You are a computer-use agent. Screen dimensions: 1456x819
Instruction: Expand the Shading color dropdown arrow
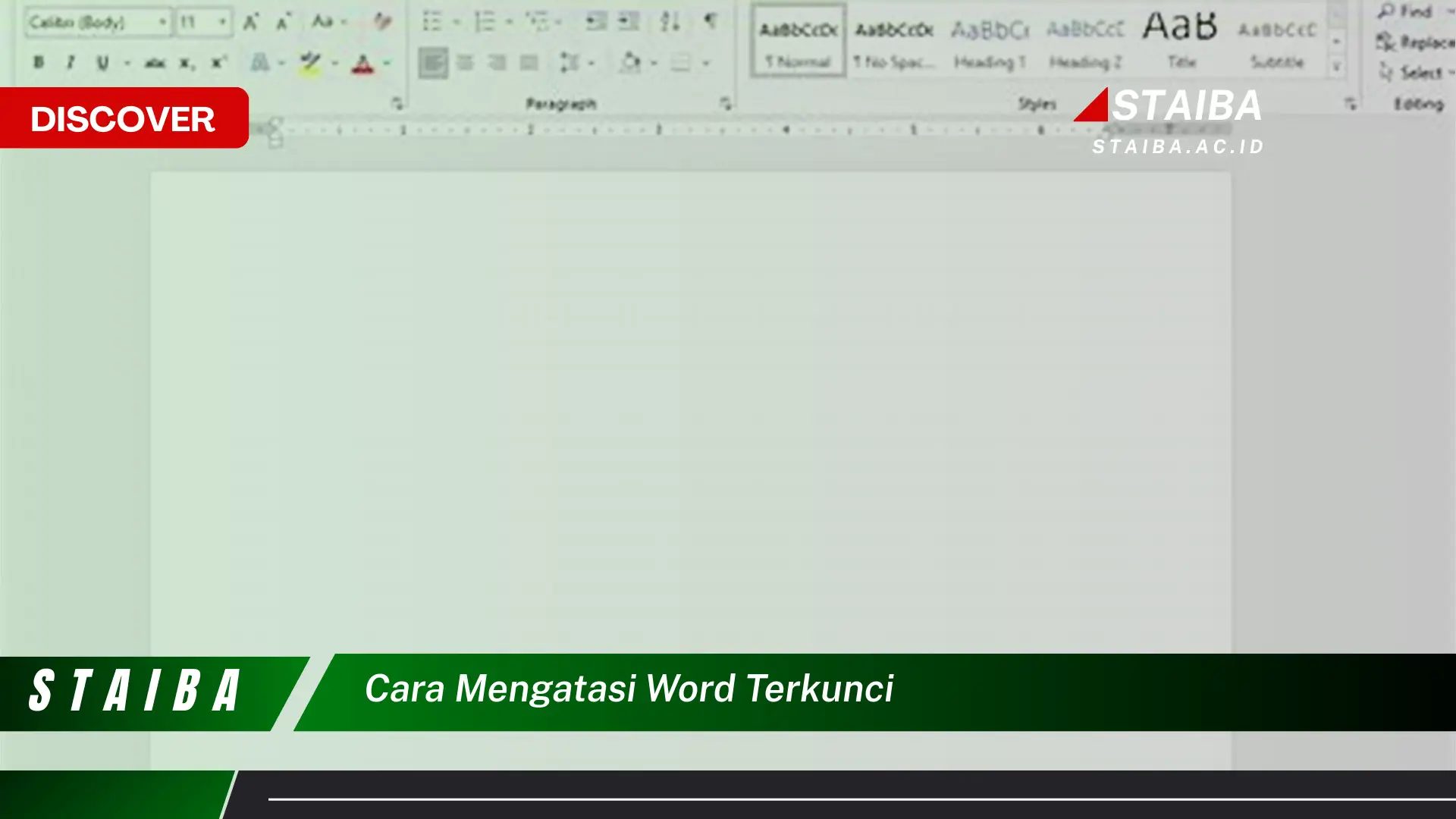(x=654, y=63)
